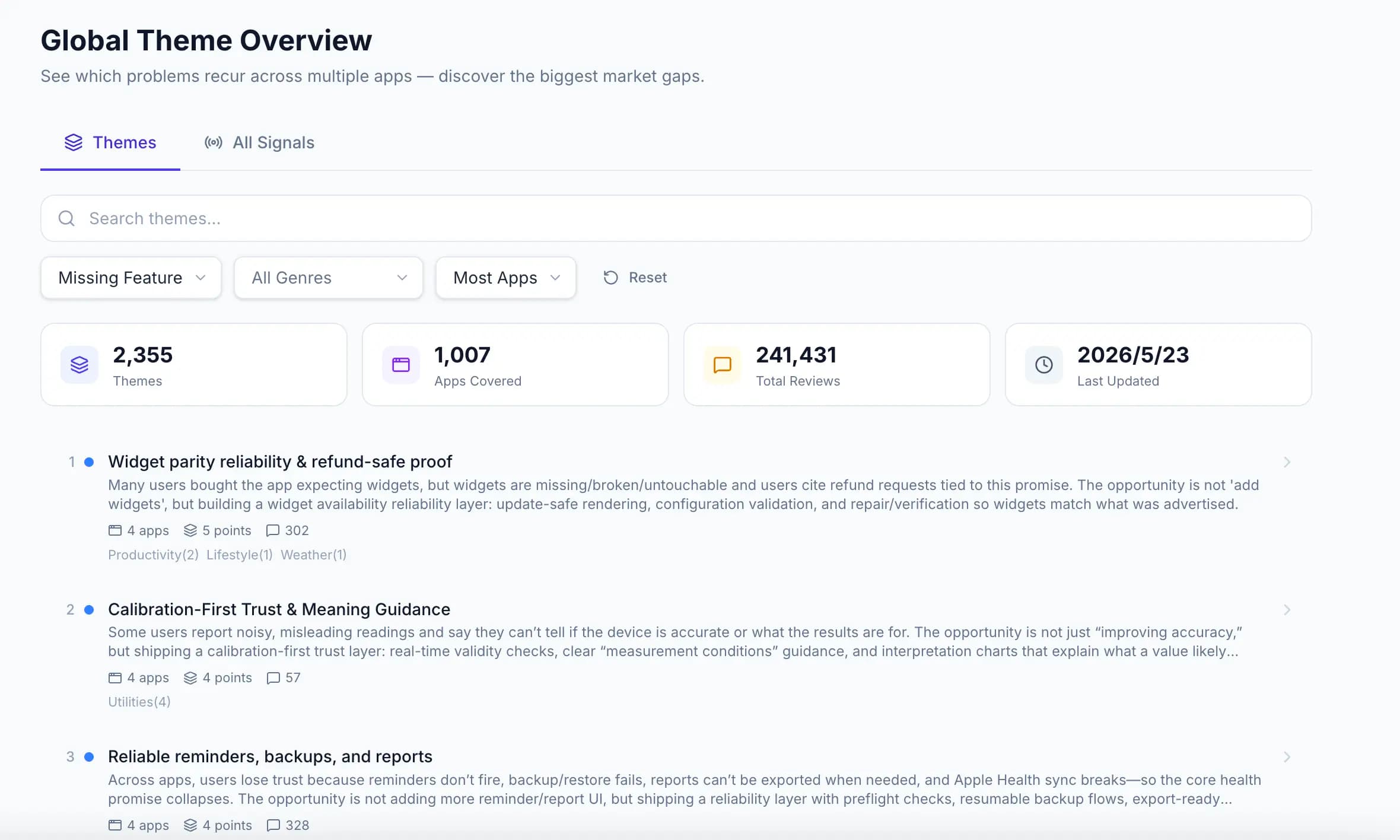Click the Total Reviews chat bubble icon
The height and width of the screenshot is (840, 1400).
[x=722, y=364]
